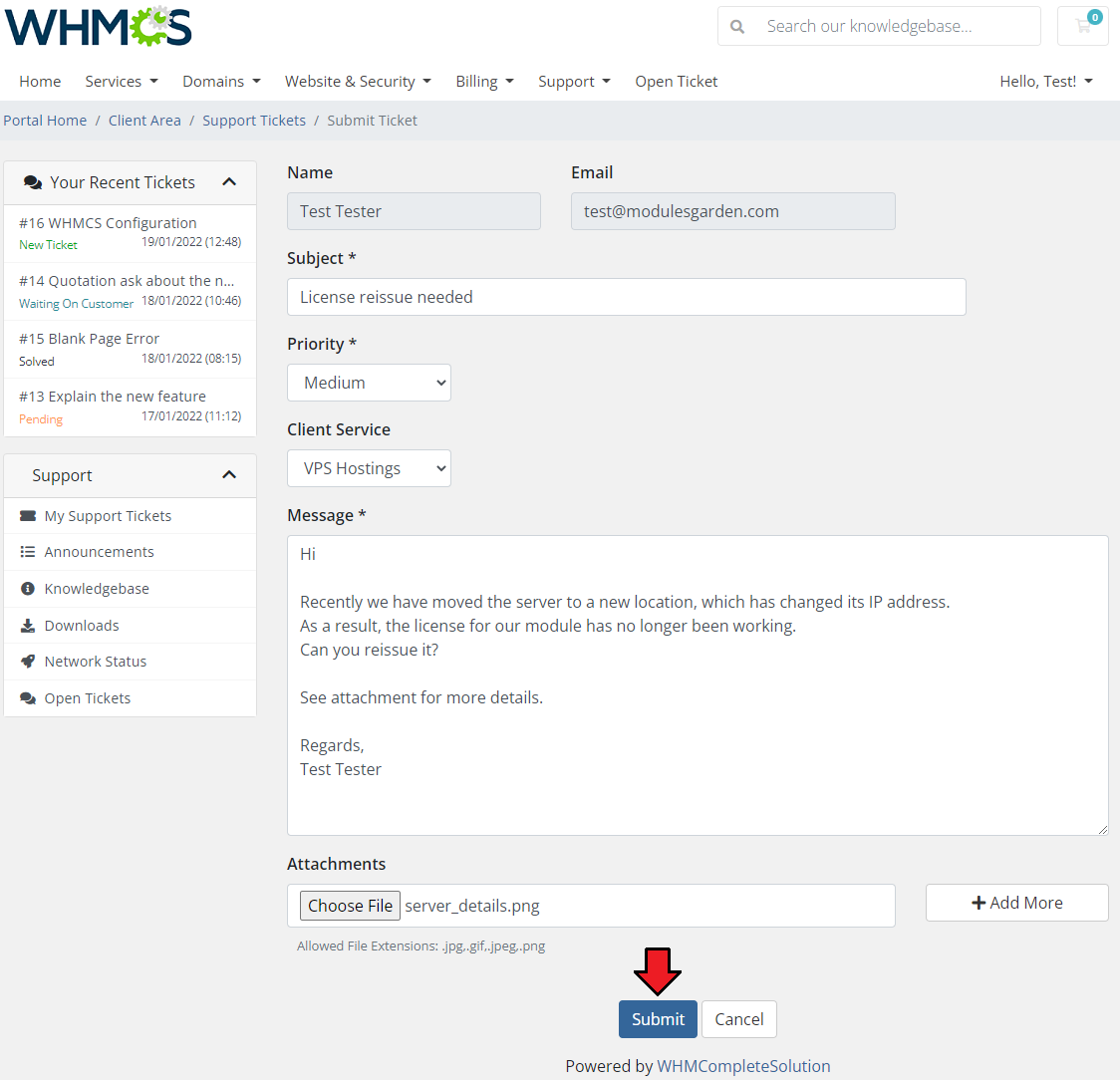This screenshot has height=1080, width=1120.
Task: Open the WHMCompleteSolution footer link
Action: (743, 1066)
